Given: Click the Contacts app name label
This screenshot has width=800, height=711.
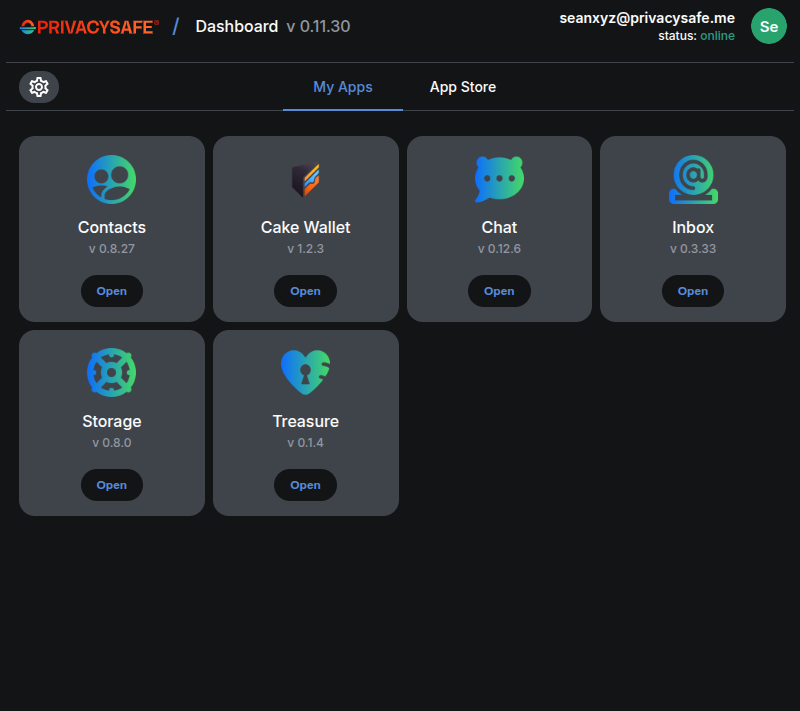Looking at the screenshot, I should (112, 227).
